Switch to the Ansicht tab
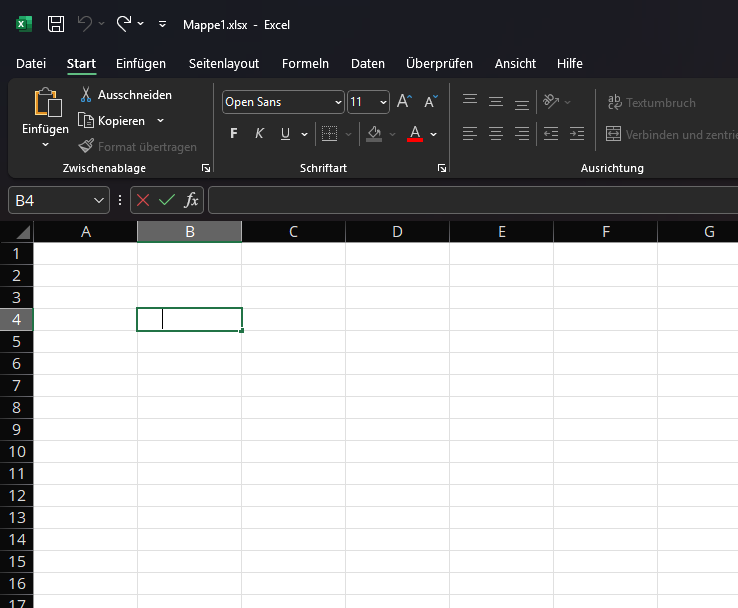 (x=515, y=64)
